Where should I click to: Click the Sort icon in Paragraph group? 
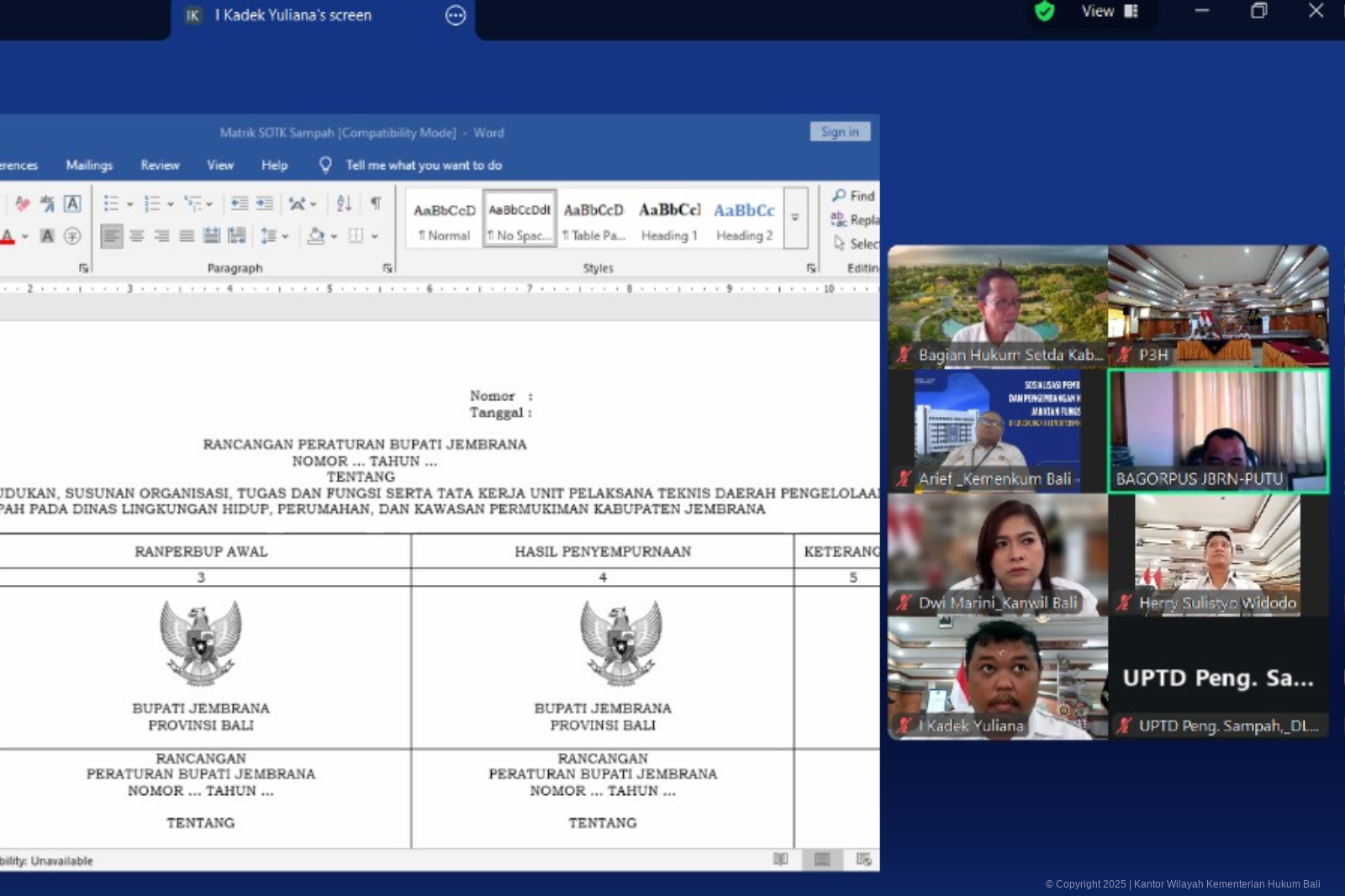point(344,203)
